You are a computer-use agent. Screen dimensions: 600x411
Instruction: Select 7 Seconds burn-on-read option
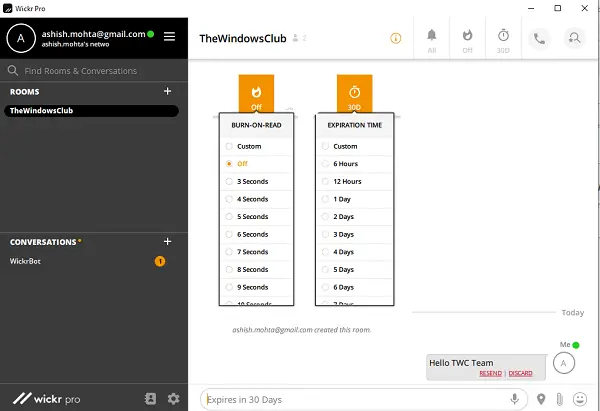[x=256, y=252]
